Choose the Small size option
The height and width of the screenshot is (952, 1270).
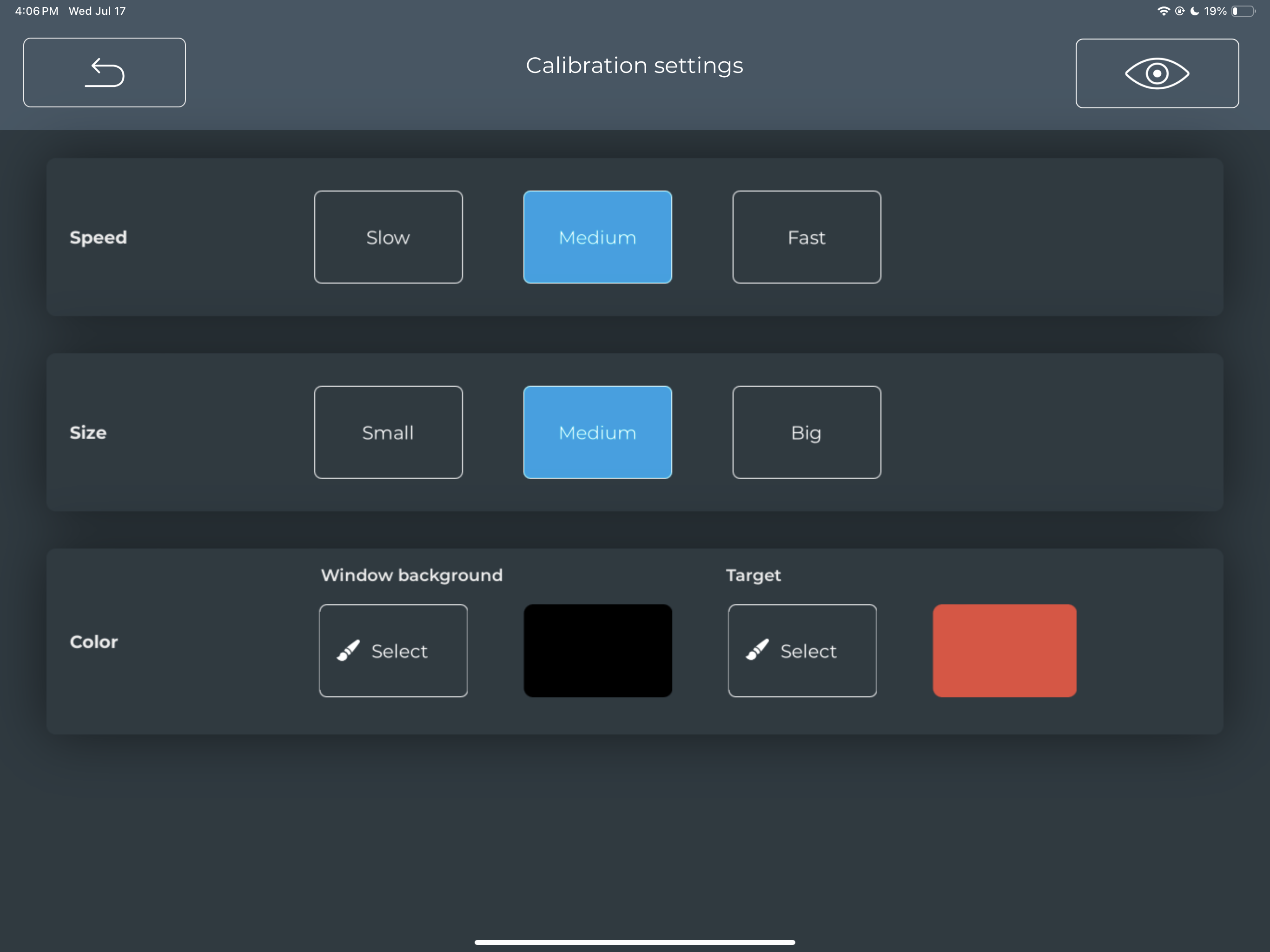[x=388, y=432]
